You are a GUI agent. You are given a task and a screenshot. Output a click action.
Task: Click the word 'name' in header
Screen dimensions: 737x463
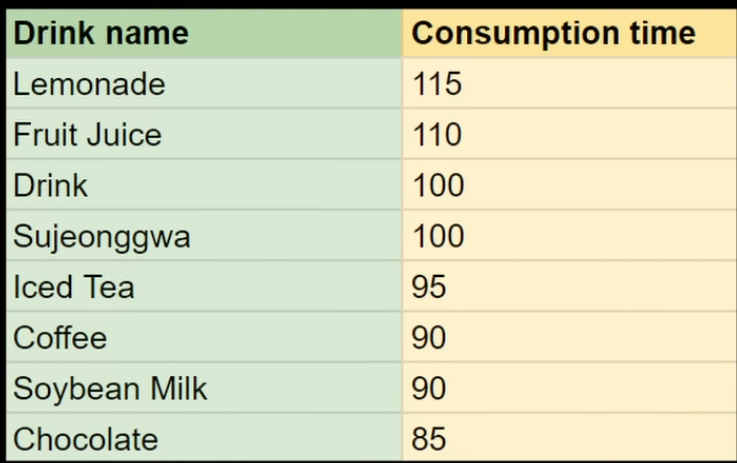click(146, 33)
